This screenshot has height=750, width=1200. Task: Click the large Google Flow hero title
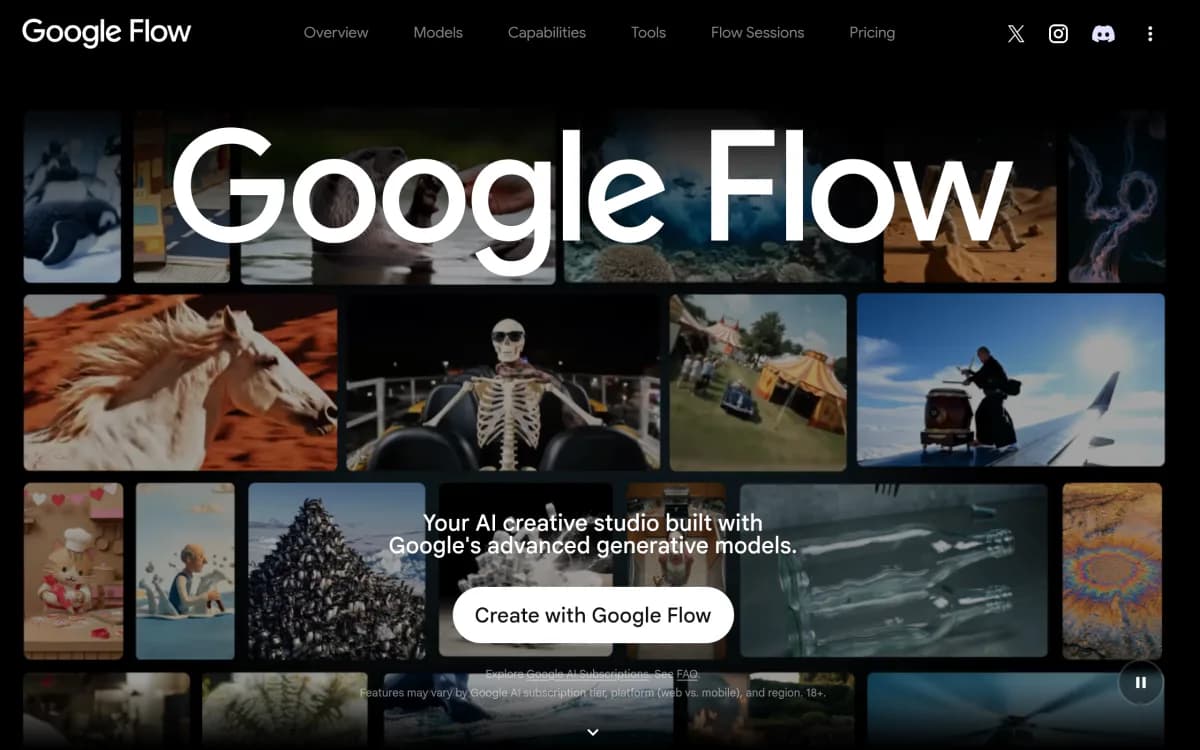point(592,200)
